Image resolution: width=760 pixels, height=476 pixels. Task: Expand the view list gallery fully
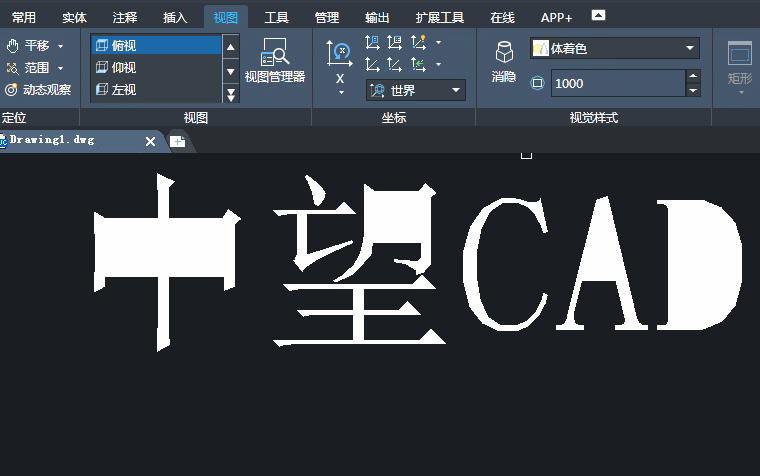[231, 94]
